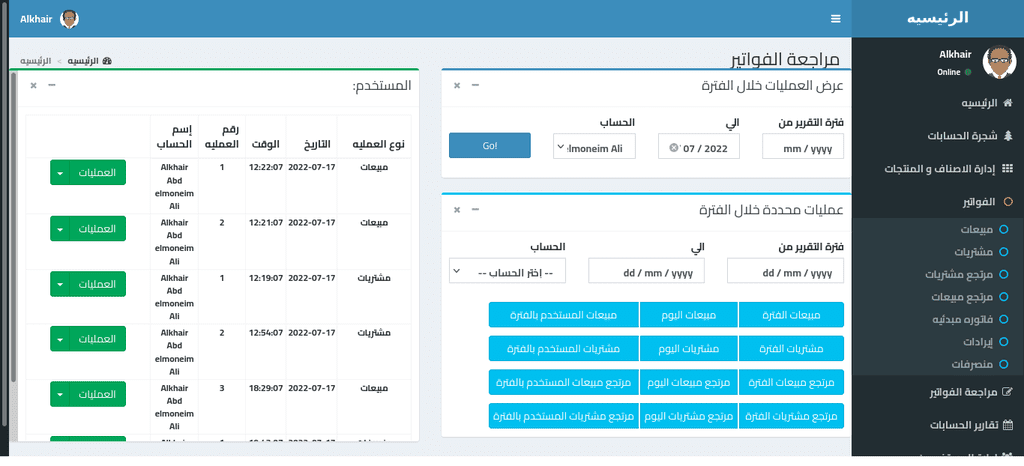Click the مبيعات الفترة button
This screenshot has width=1024, height=466.
[791, 315]
